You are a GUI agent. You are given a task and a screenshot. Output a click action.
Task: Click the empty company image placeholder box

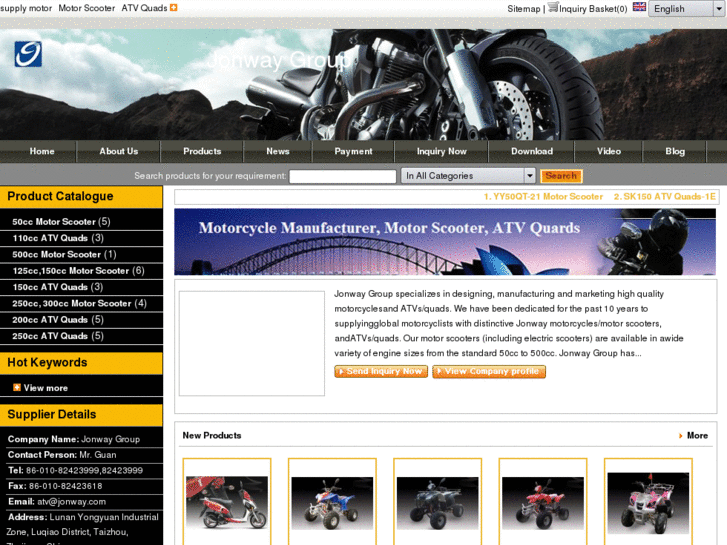coord(252,343)
